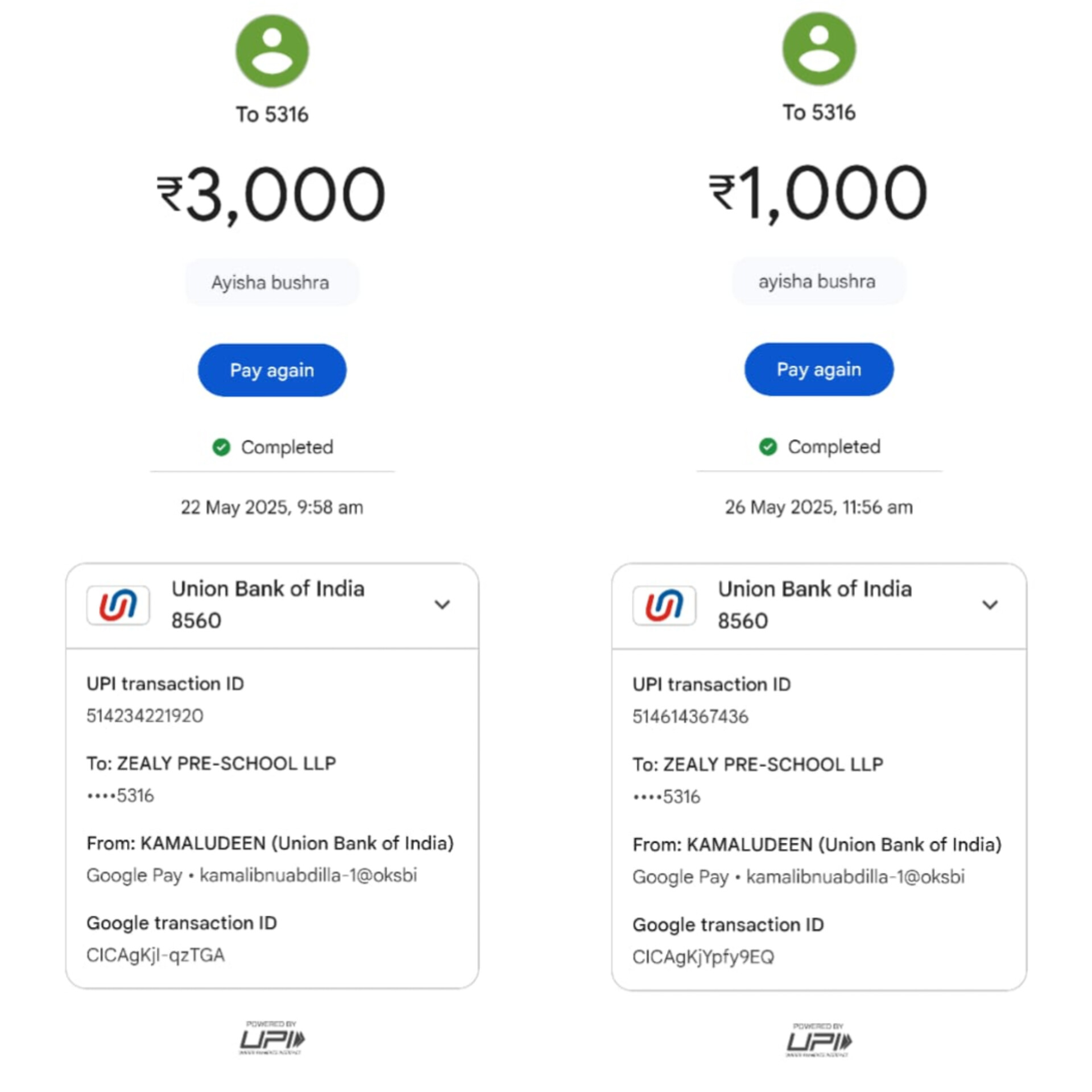
Task: Click the UPI logo under the right receipt
Action: pos(818,1041)
